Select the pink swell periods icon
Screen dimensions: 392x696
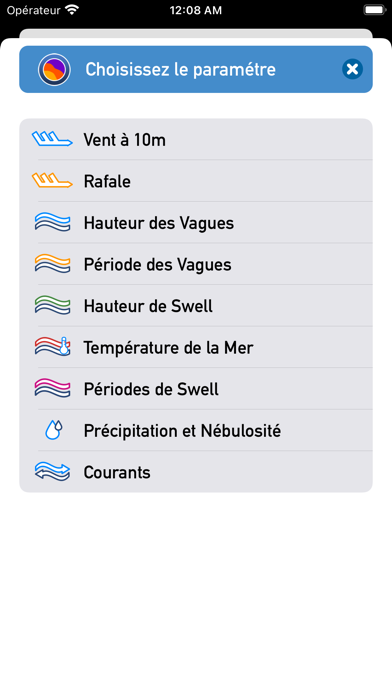[x=52, y=388]
